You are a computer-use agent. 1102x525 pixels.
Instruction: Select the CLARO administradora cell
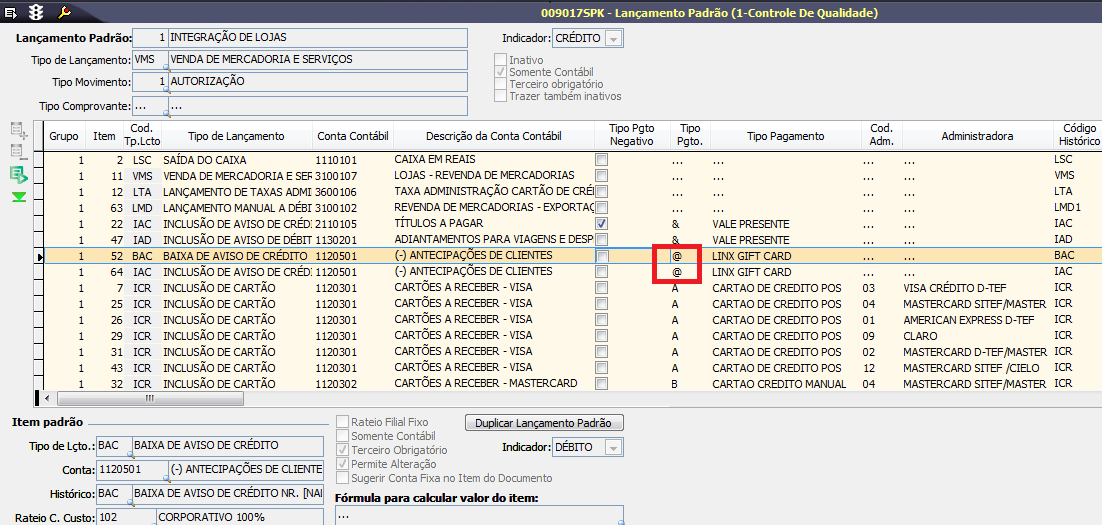pyautogui.click(x=978, y=336)
